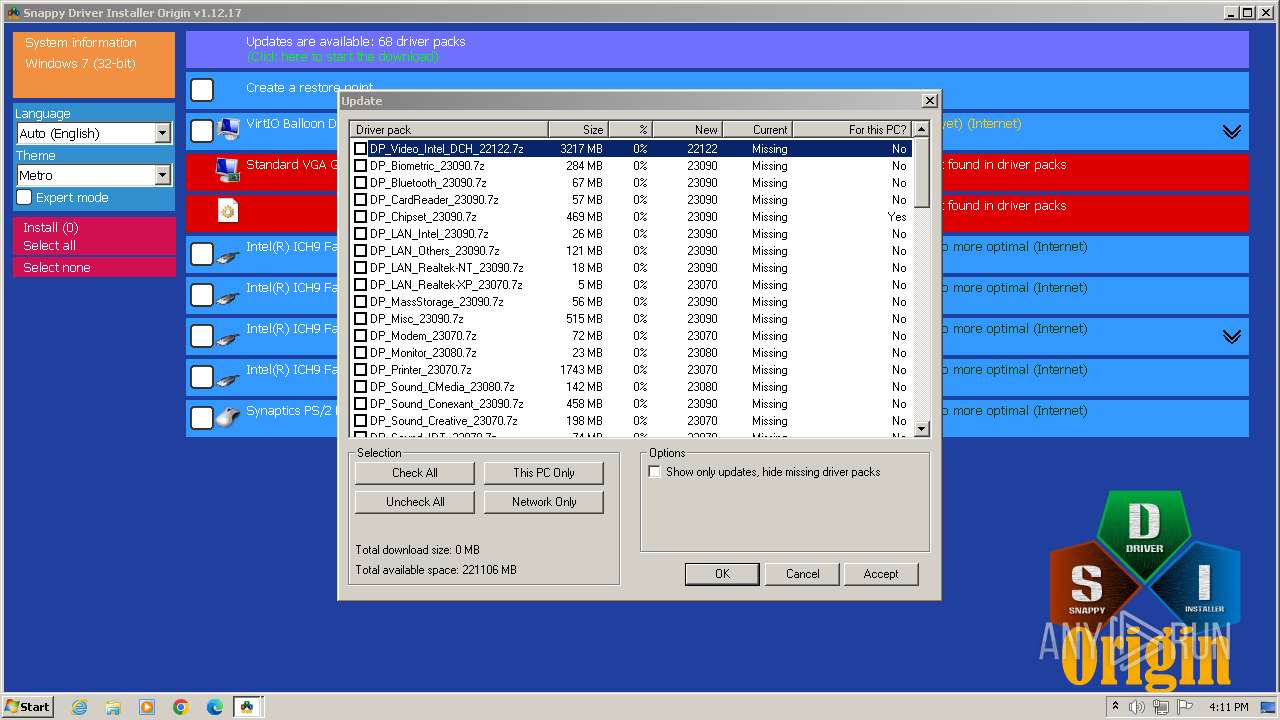Viewport: 1280px width, 720px height.
Task: Sort by New column header
Action: (688, 129)
